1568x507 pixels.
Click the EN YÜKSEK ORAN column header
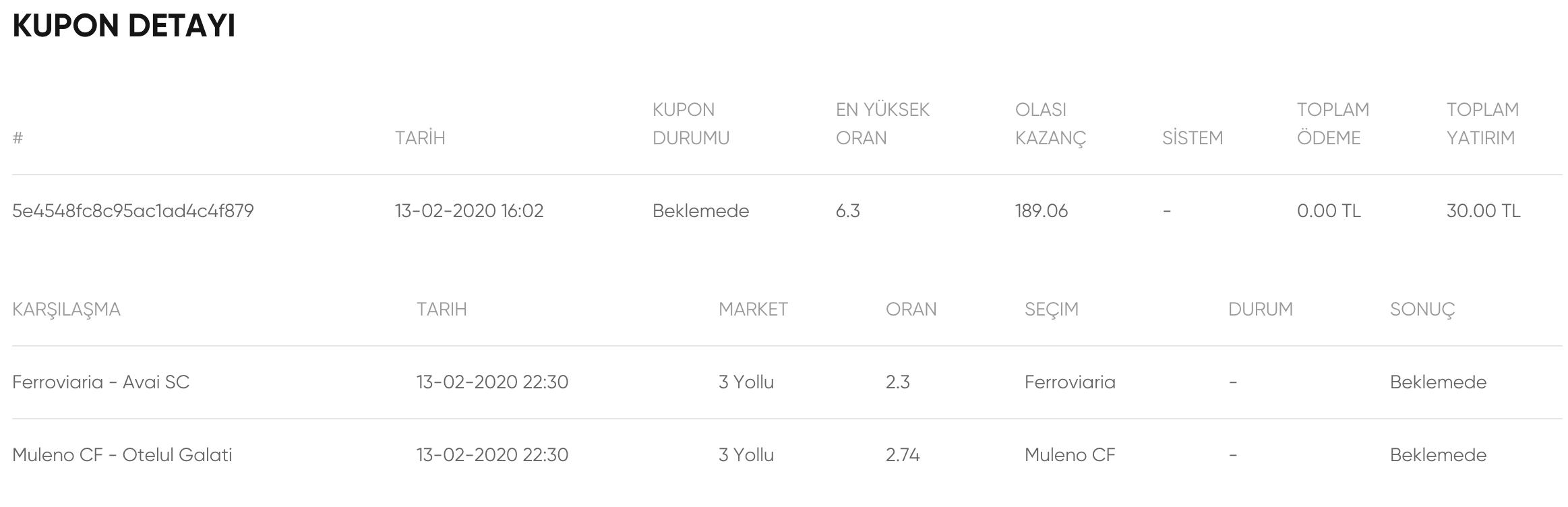tap(882, 123)
